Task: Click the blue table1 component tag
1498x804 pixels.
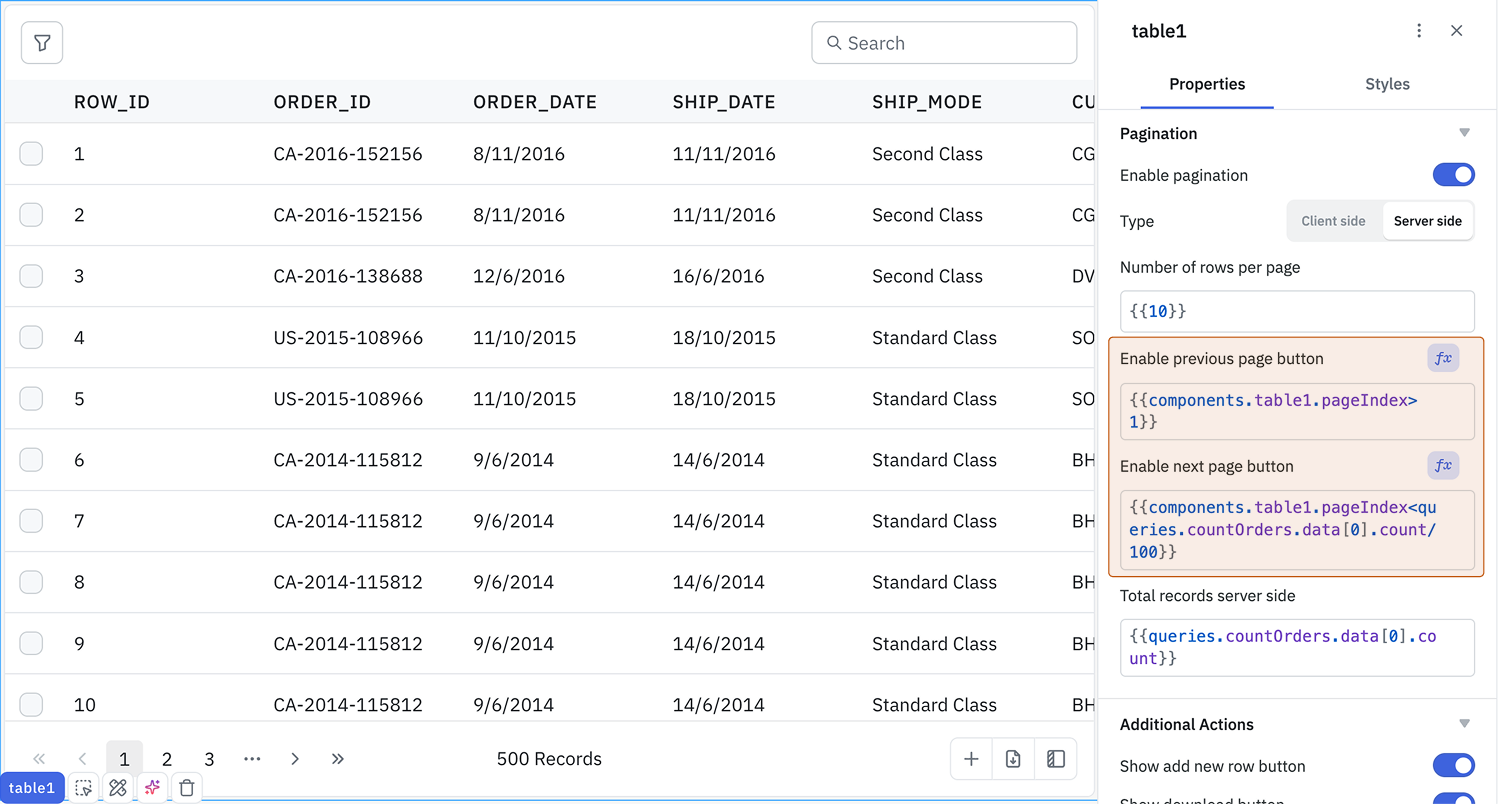Action: point(32,788)
